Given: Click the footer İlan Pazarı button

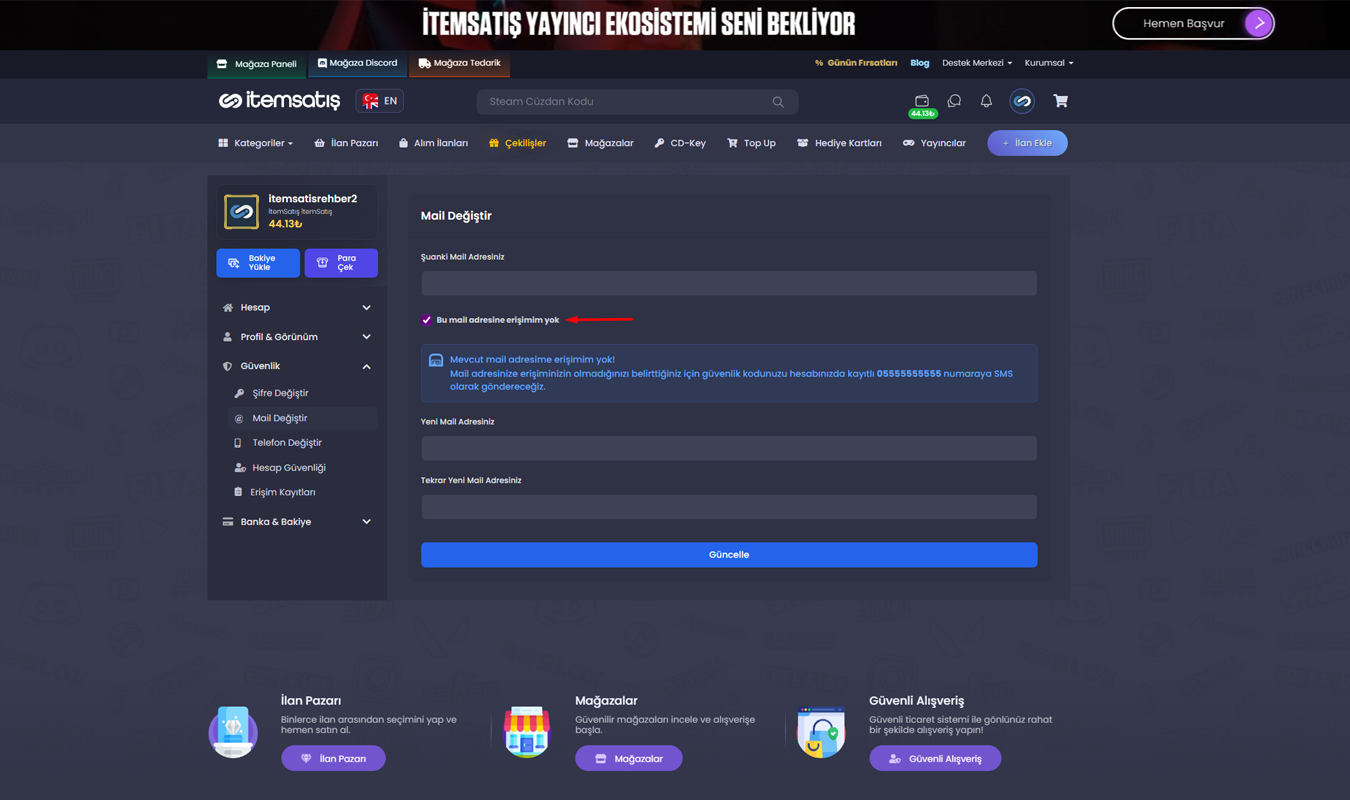Looking at the screenshot, I should tap(333, 758).
